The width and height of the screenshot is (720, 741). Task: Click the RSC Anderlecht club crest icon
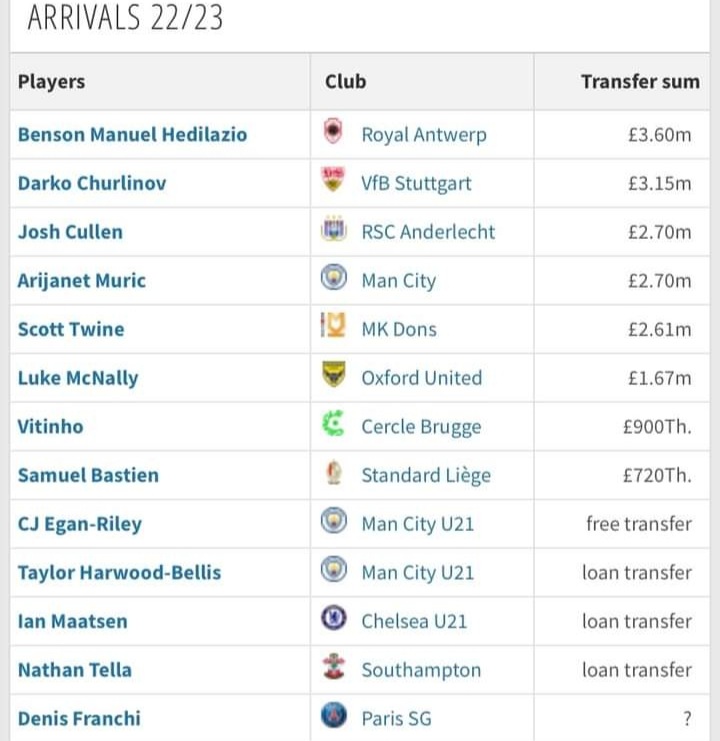(334, 230)
